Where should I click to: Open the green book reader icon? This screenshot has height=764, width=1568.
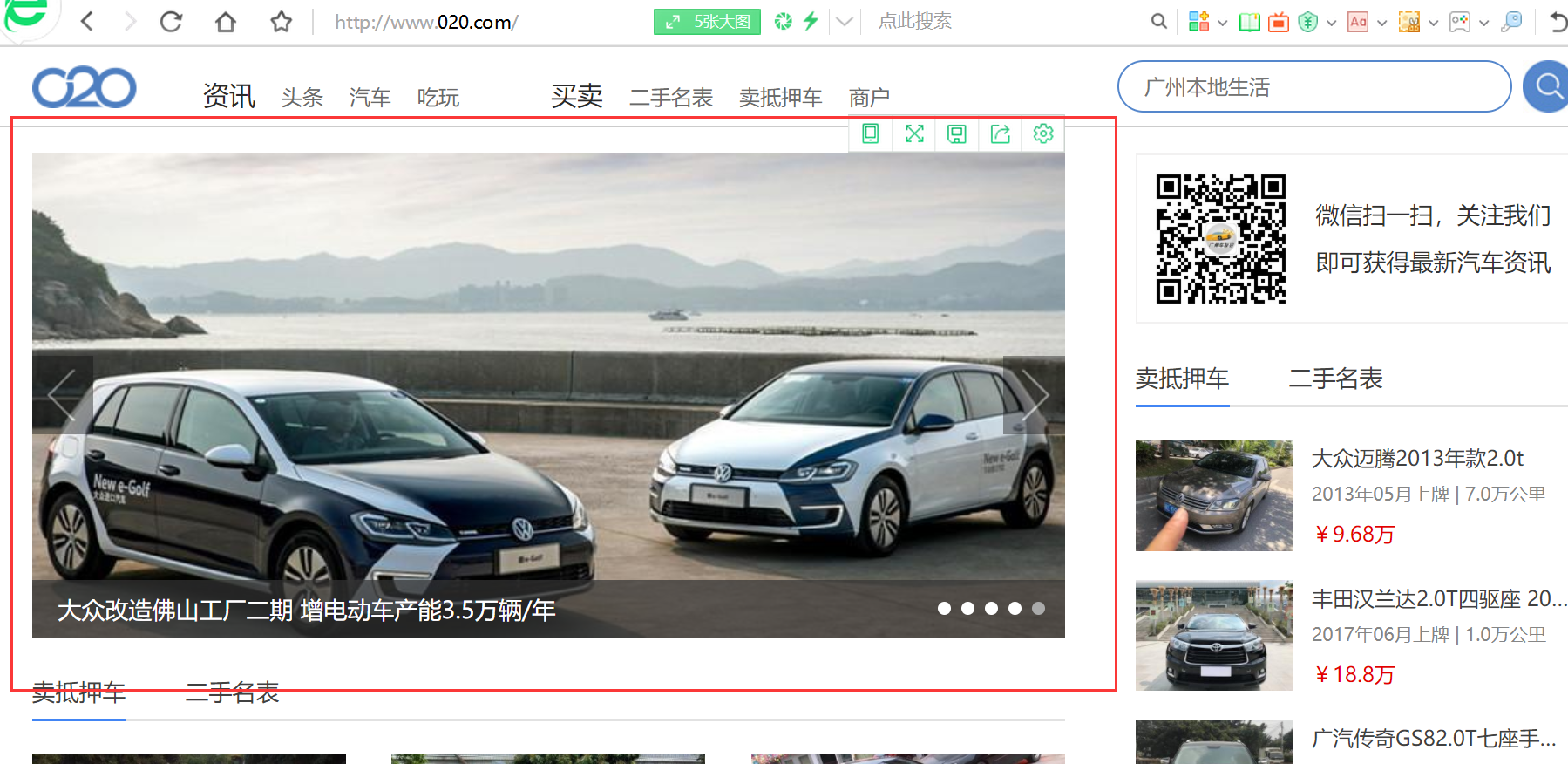(x=1250, y=22)
